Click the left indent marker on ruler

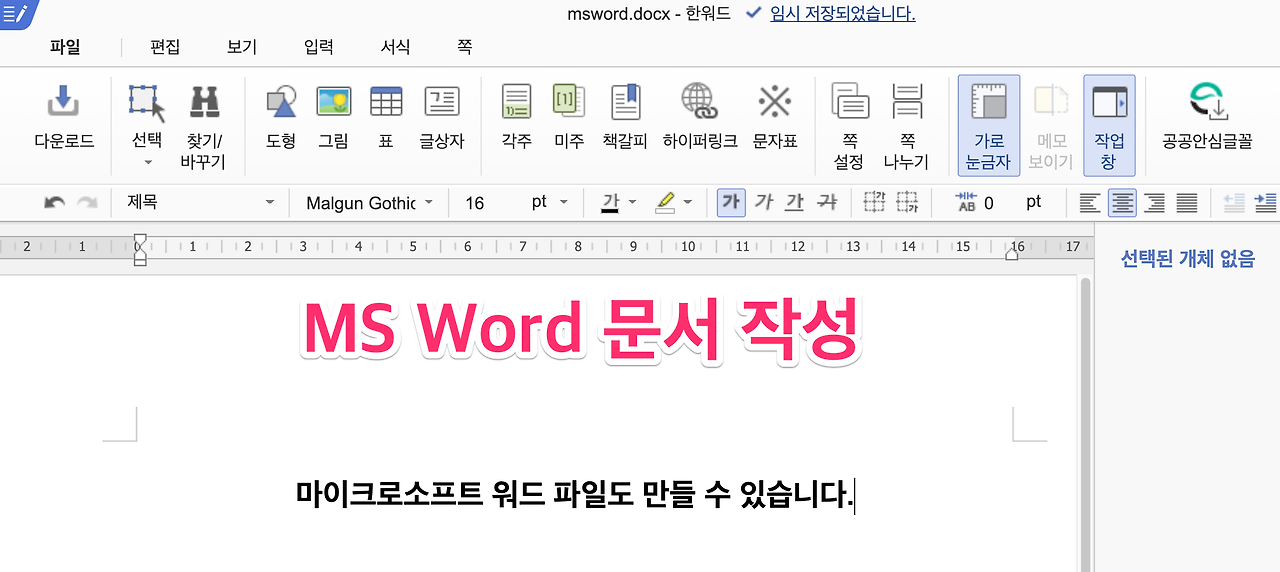(x=140, y=251)
